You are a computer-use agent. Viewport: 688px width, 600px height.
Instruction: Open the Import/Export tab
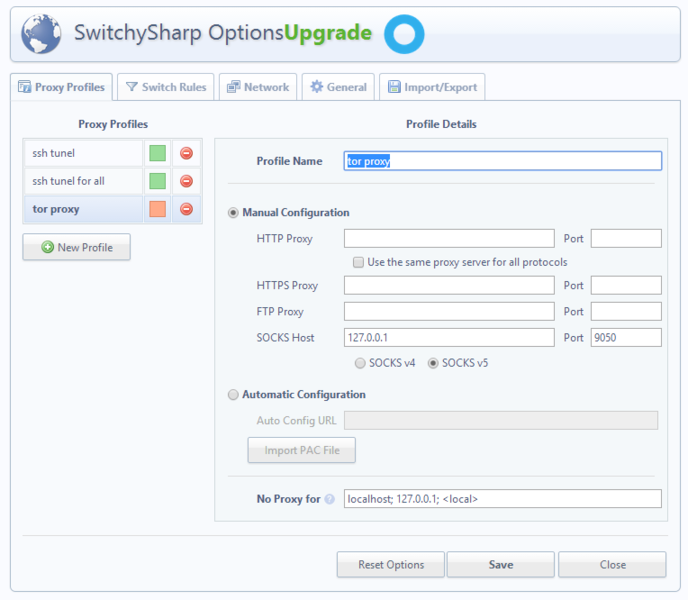point(432,87)
